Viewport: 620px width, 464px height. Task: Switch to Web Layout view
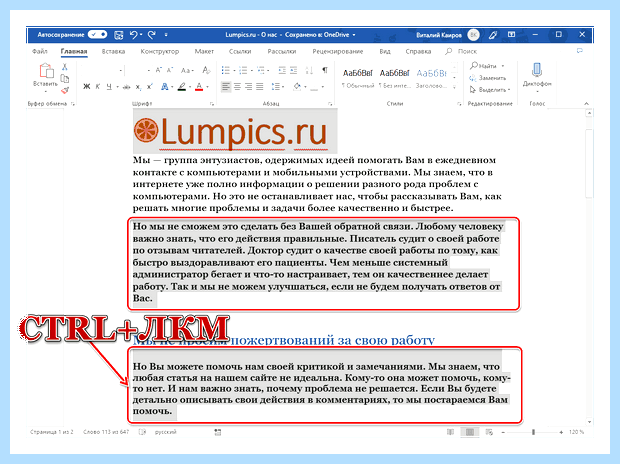pyautogui.click(x=489, y=432)
